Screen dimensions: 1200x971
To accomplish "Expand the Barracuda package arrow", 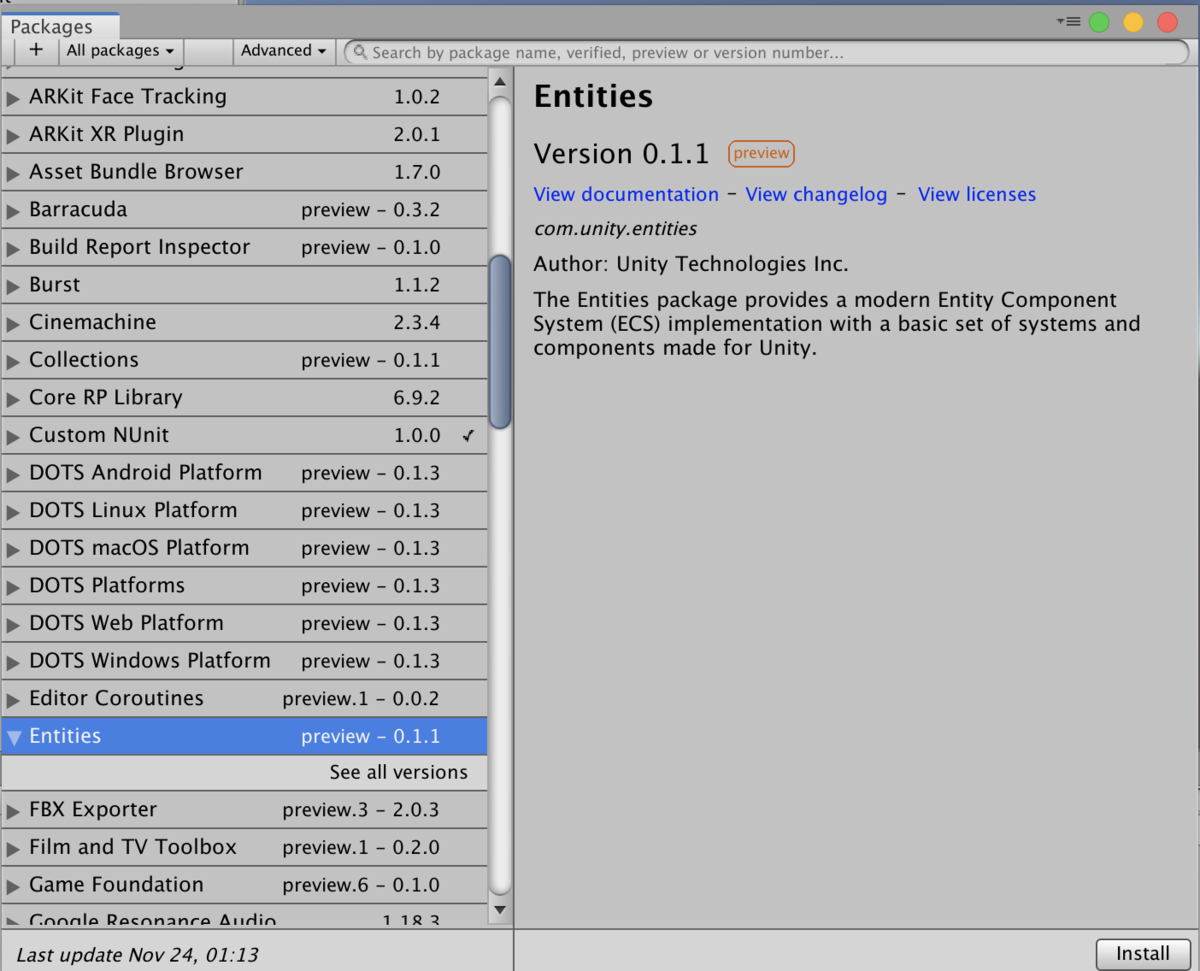I will coord(13,211).
